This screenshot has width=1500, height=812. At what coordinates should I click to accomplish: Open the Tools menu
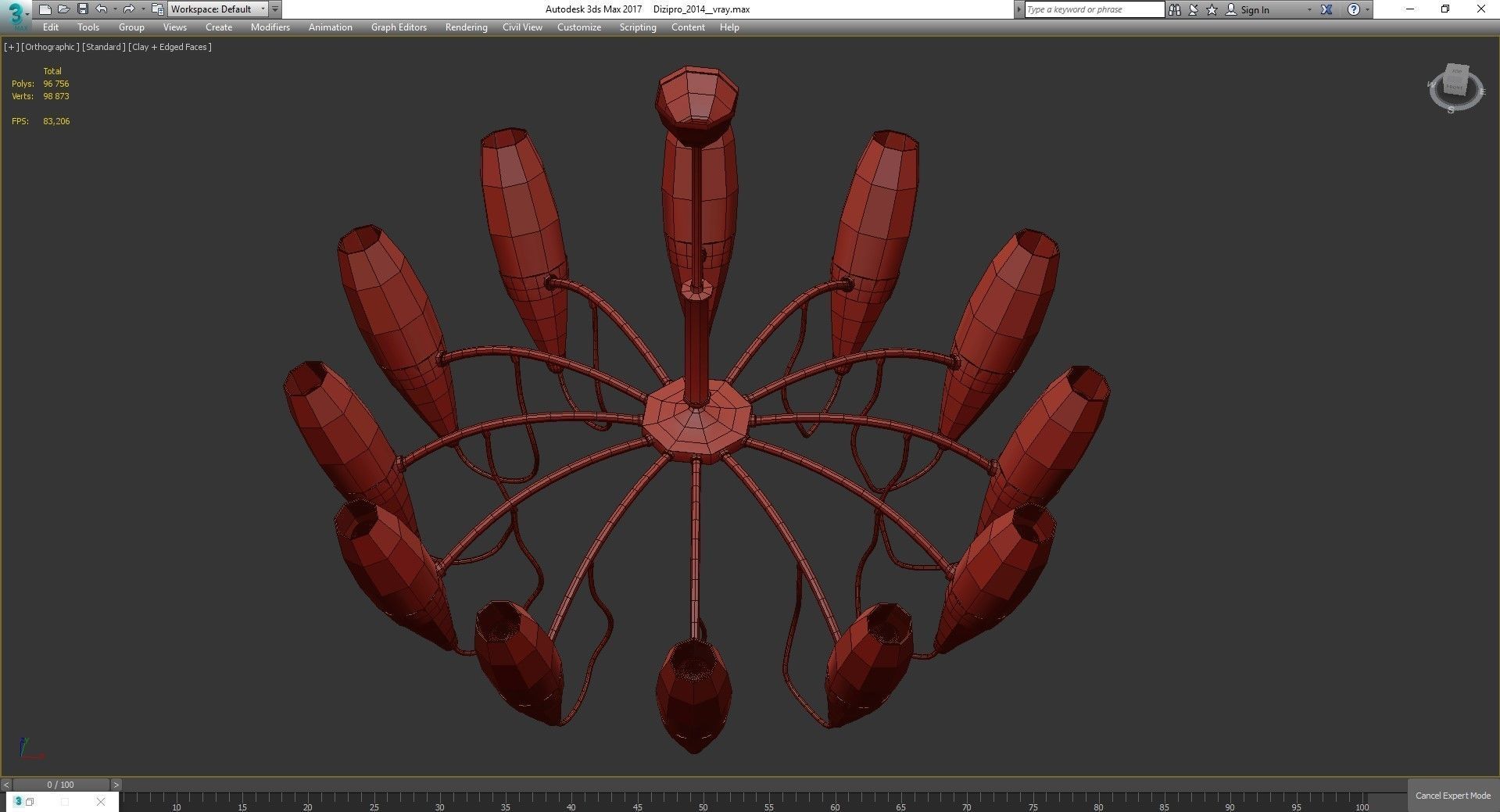click(x=88, y=27)
